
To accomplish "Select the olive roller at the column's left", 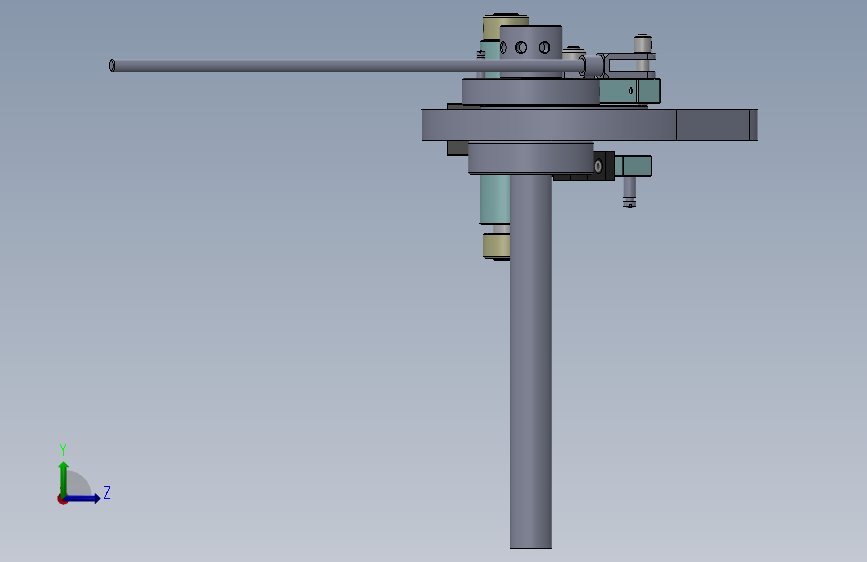I will pyautogui.click(x=496, y=246).
